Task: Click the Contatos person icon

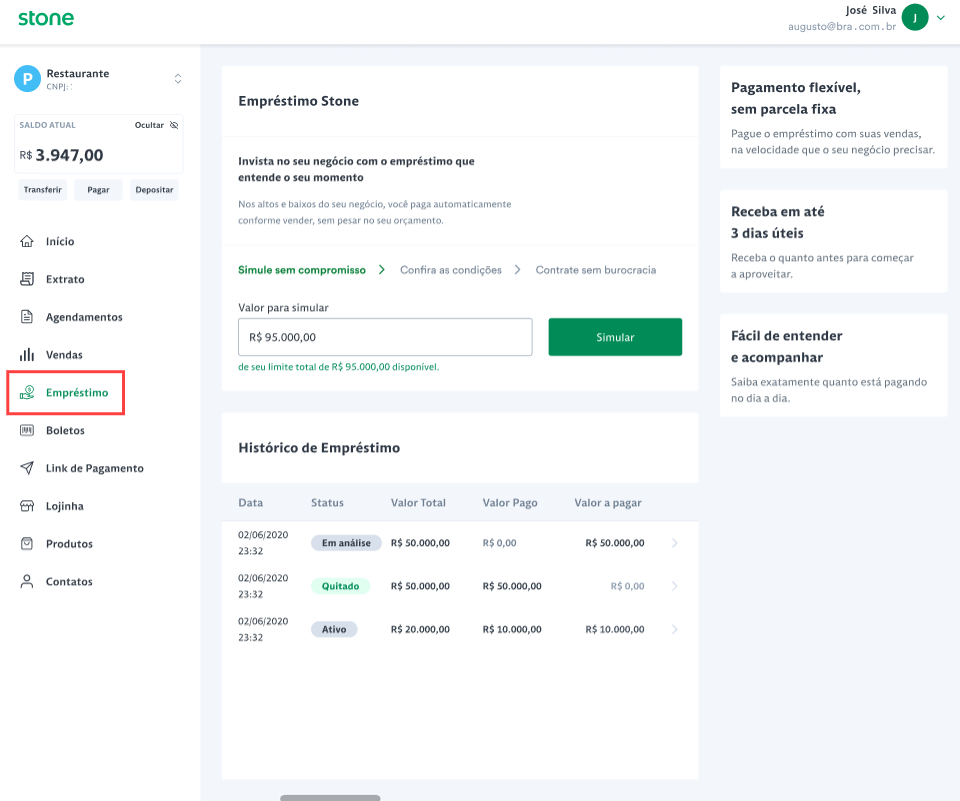Action: coord(27,581)
